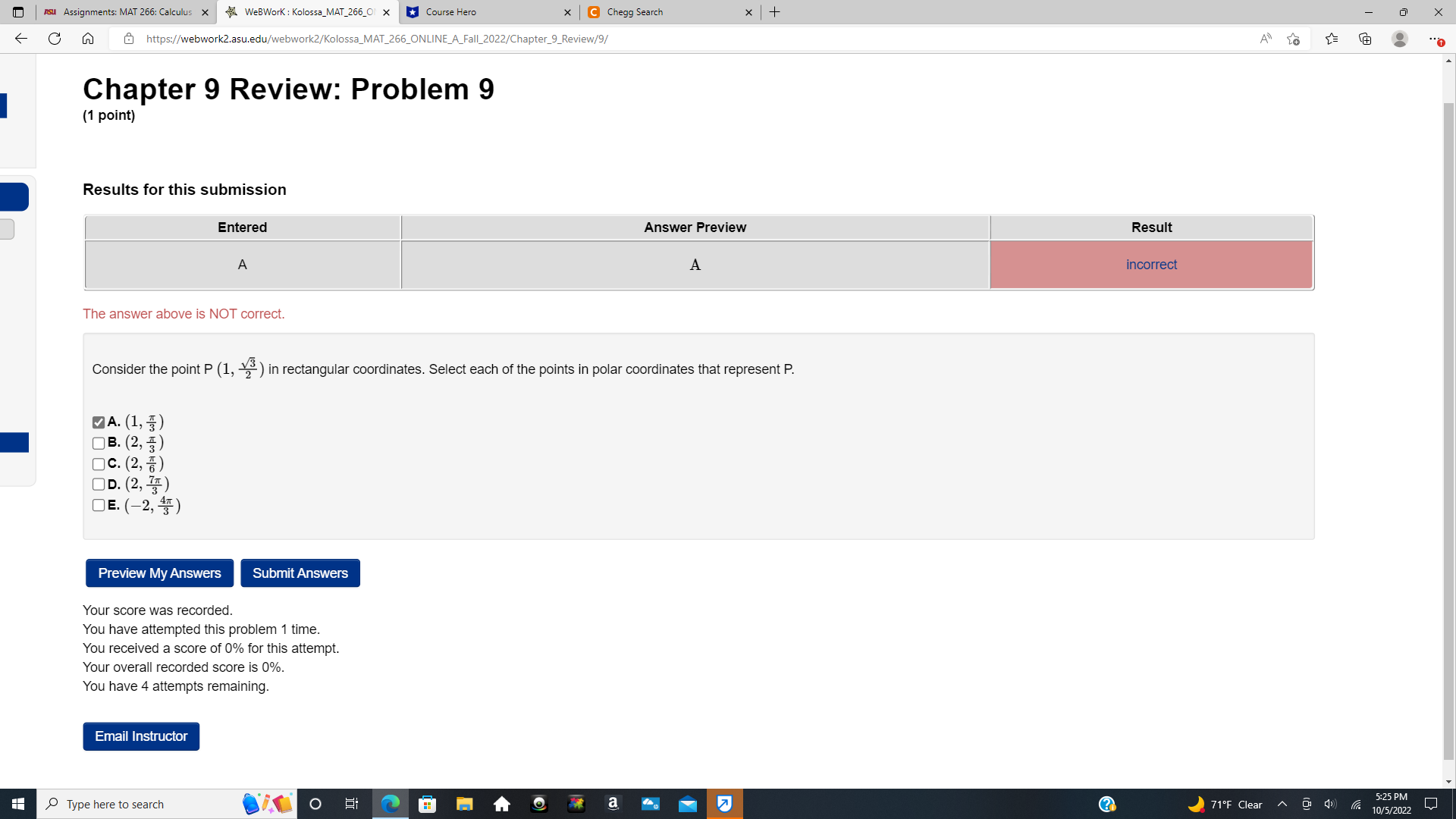1456x819 pixels.
Task: Open Edge browser collections icon
Action: 1365,38
